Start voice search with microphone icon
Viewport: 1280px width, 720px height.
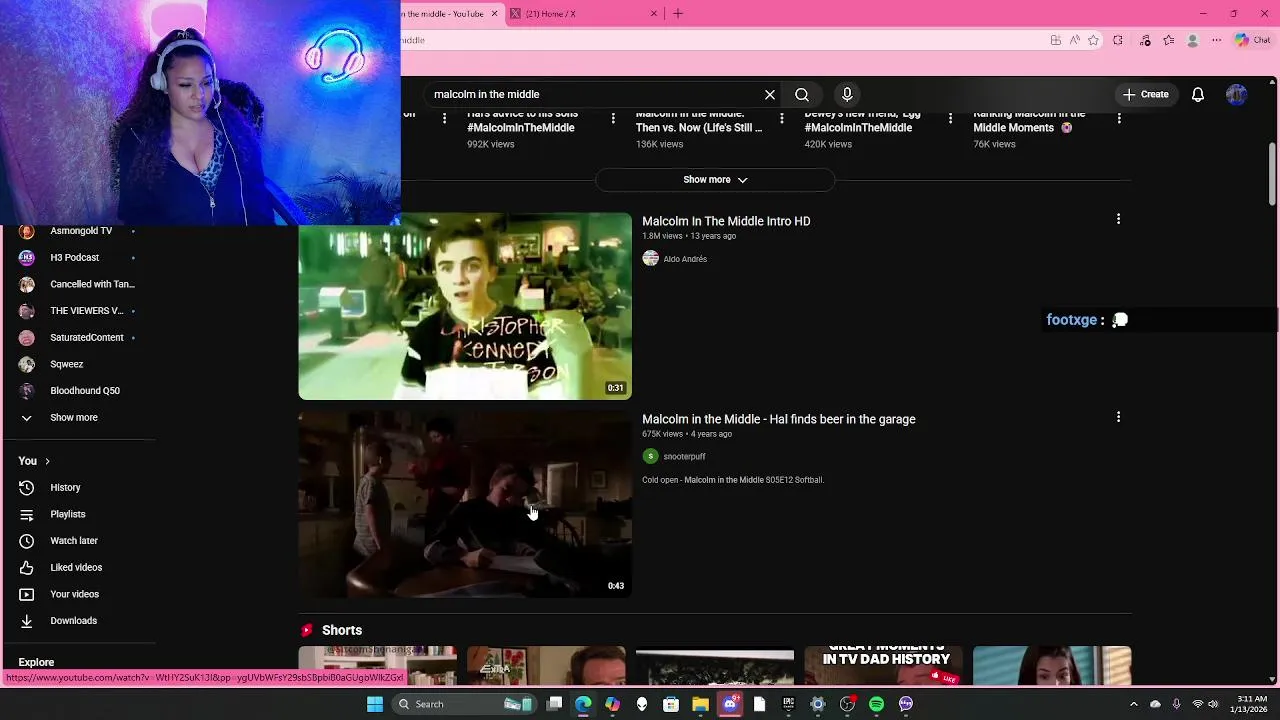[x=847, y=94]
